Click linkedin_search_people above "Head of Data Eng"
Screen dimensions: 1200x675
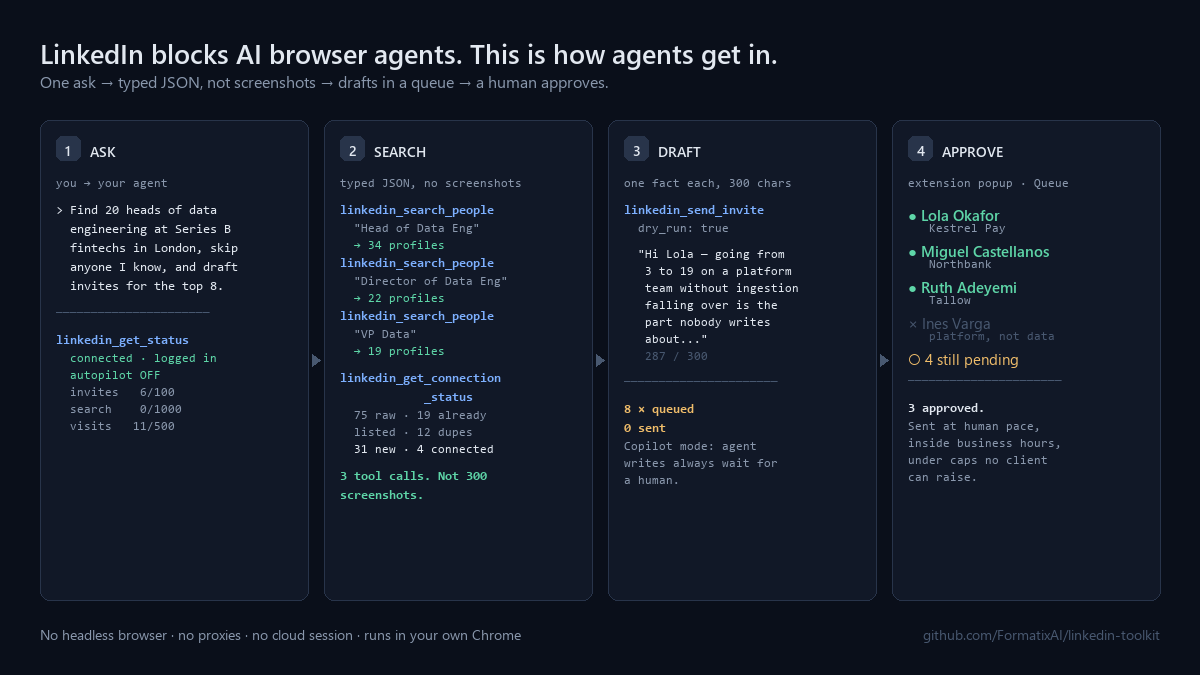417,210
